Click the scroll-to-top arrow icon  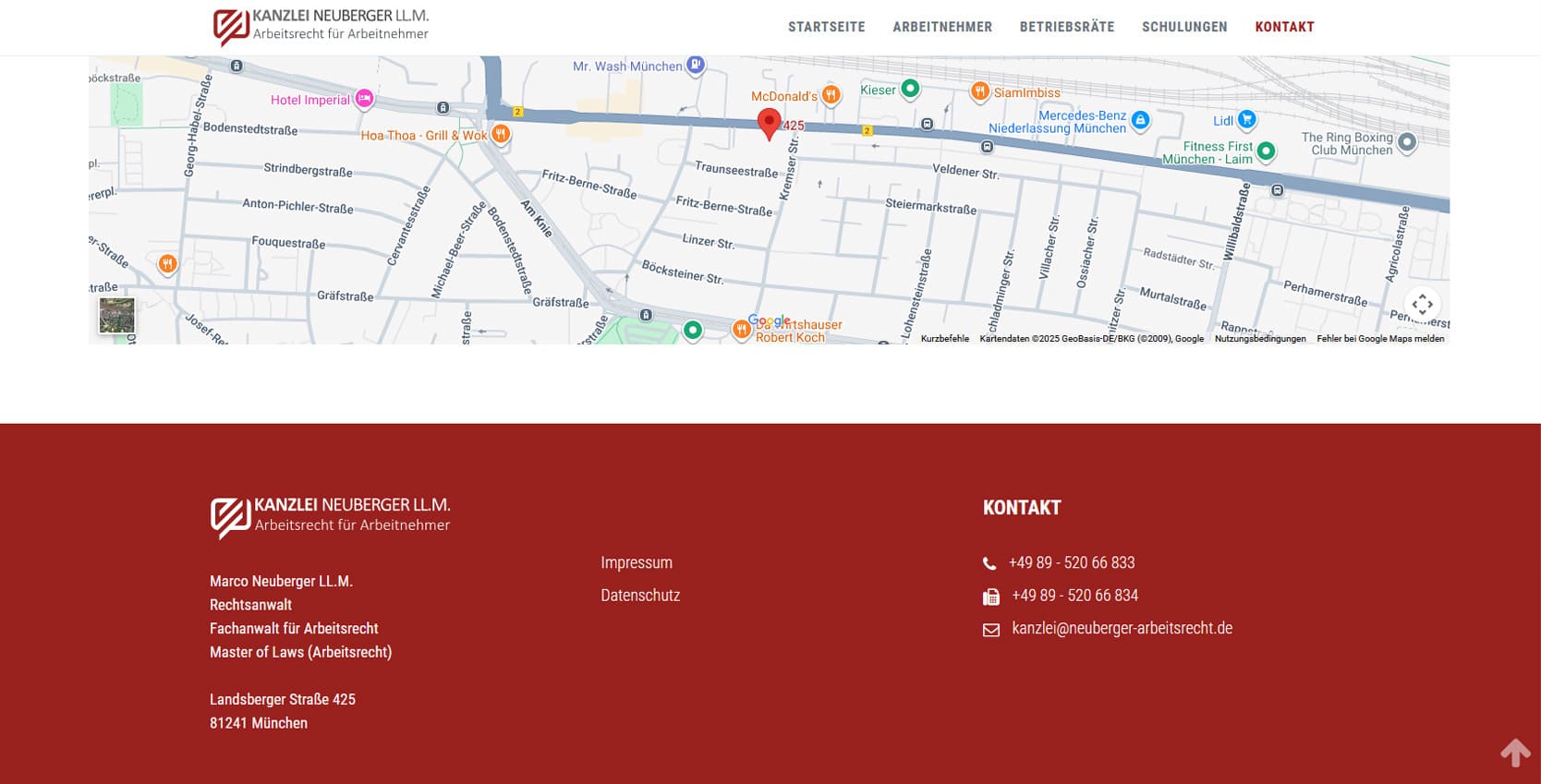tap(1515, 752)
